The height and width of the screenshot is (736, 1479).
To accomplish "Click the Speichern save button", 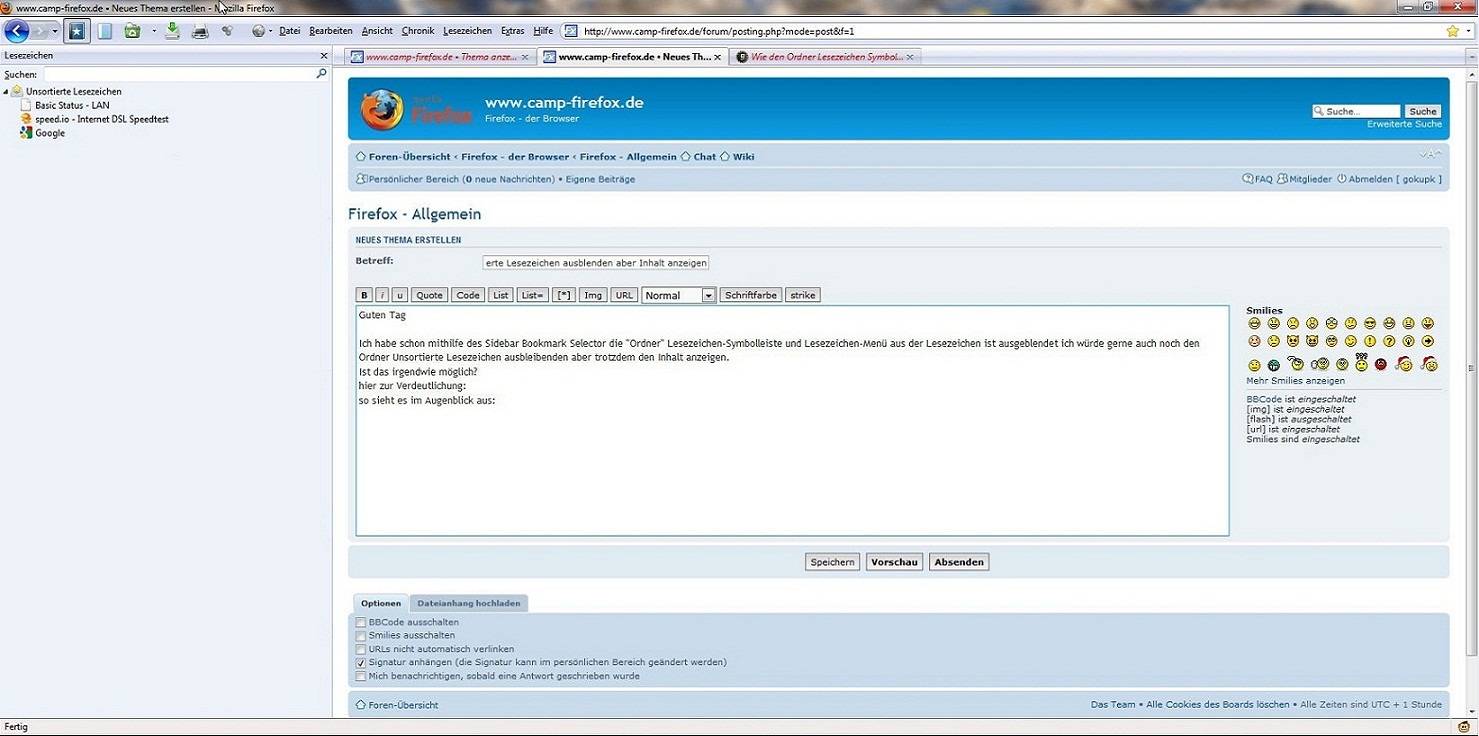I will [832, 562].
